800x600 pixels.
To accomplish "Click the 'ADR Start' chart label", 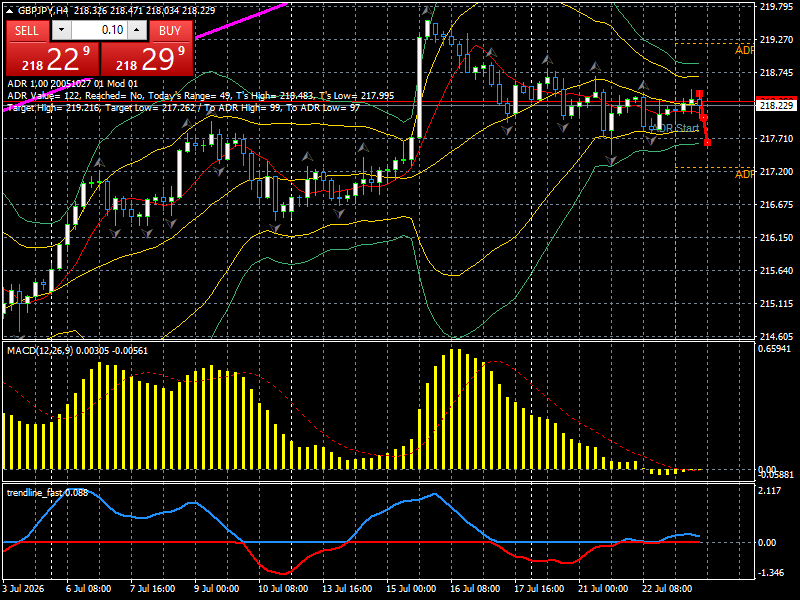I will (x=677, y=128).
